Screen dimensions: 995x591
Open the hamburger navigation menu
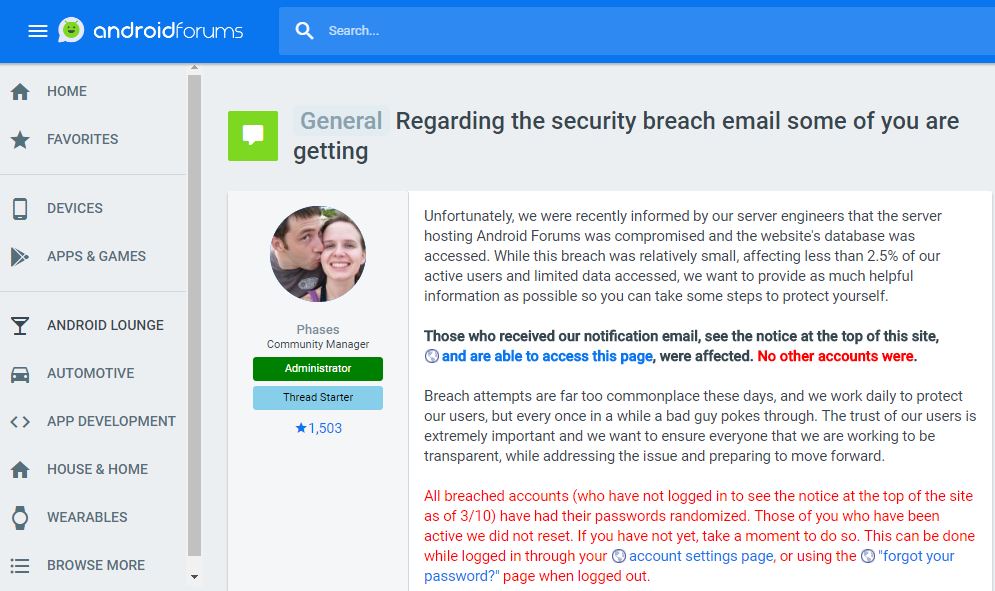38,30
